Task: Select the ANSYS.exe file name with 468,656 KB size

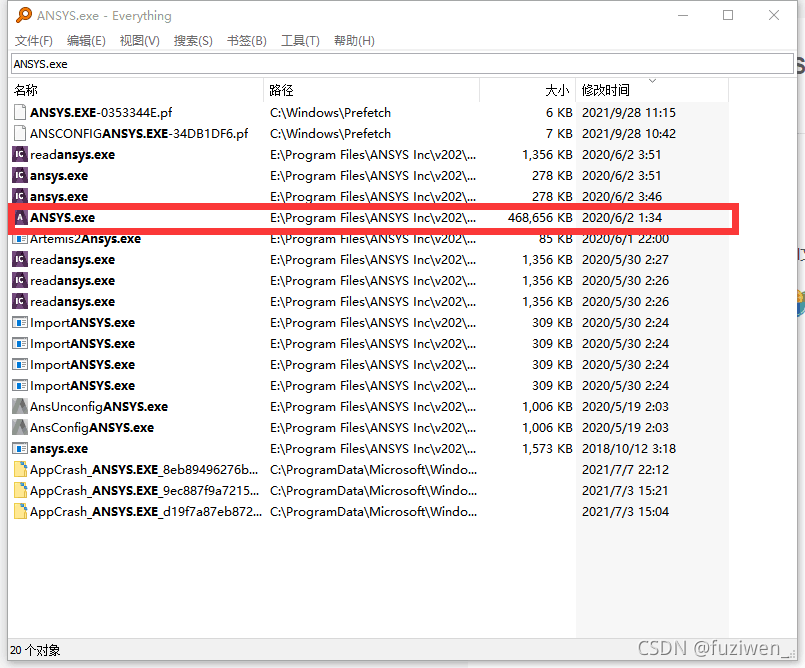Action: [63, 217]
